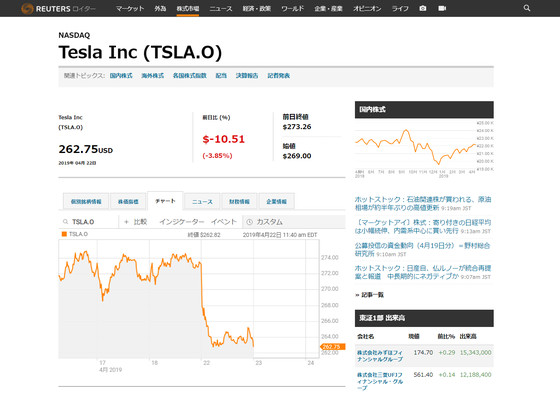Follow the 記者発表 topic link
The width and height of the screenshot is (560, 394).
click(x=279, y=76)
